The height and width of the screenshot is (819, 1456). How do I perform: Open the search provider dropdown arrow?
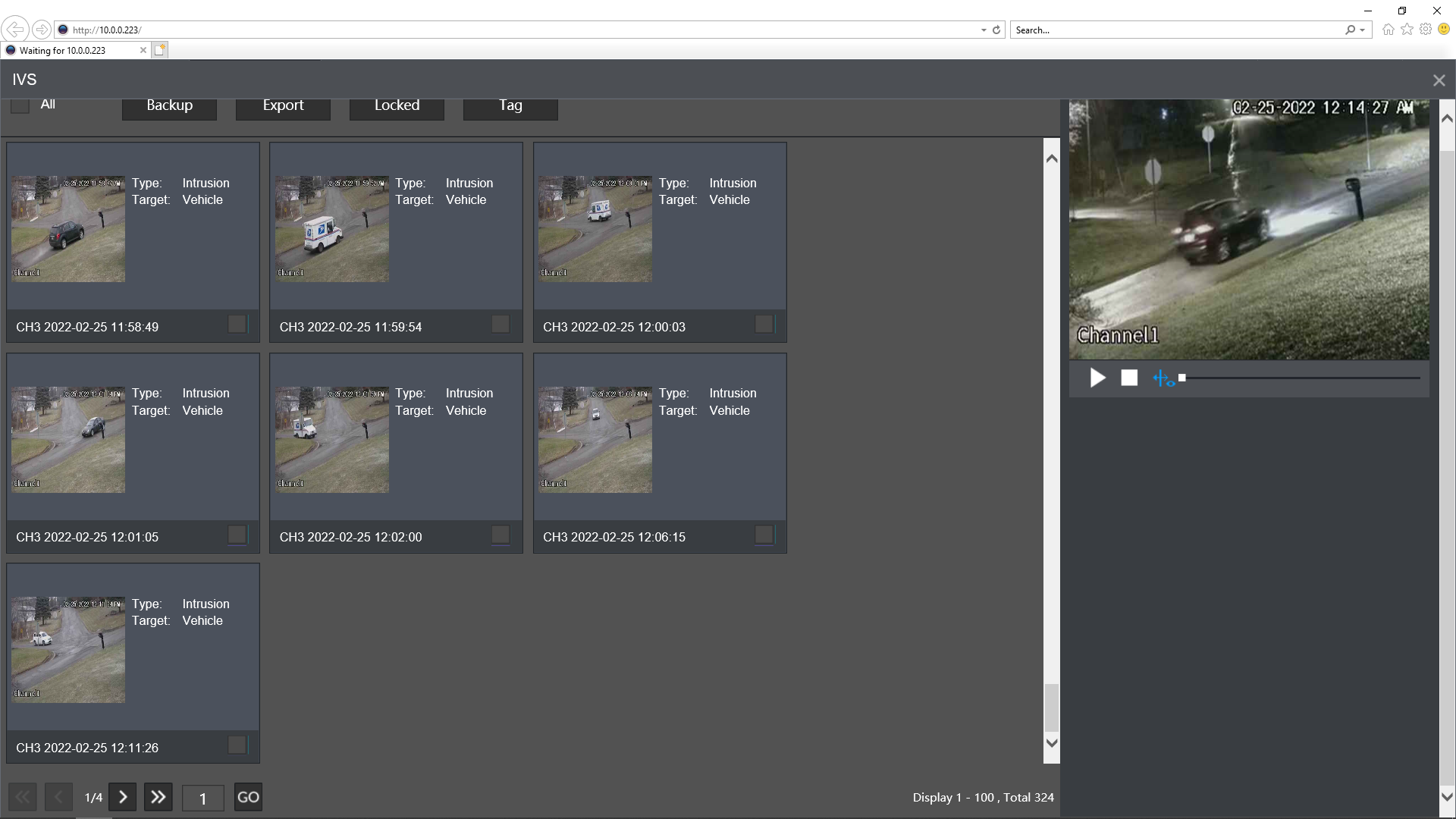[1363, 30]
